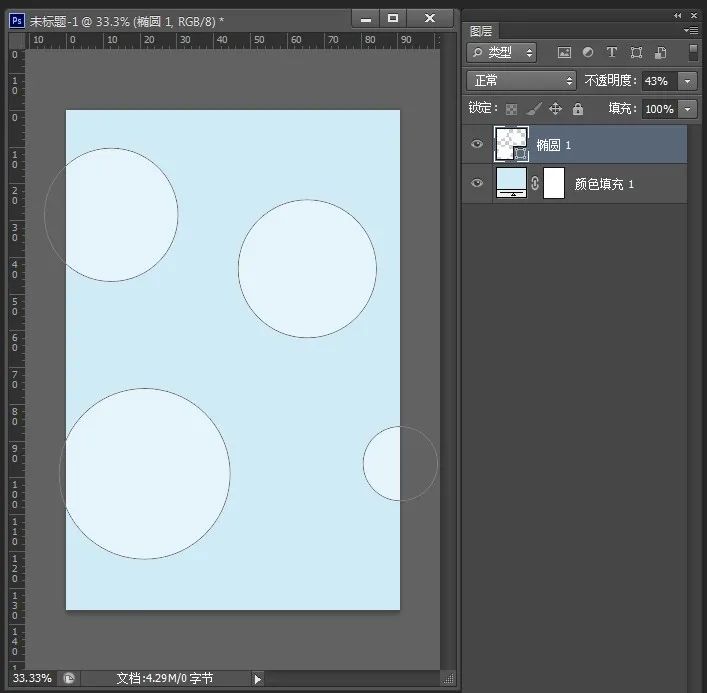Click the status bar preview icon
The height and width of the screenshot is (693, 707).
(69, 678)
